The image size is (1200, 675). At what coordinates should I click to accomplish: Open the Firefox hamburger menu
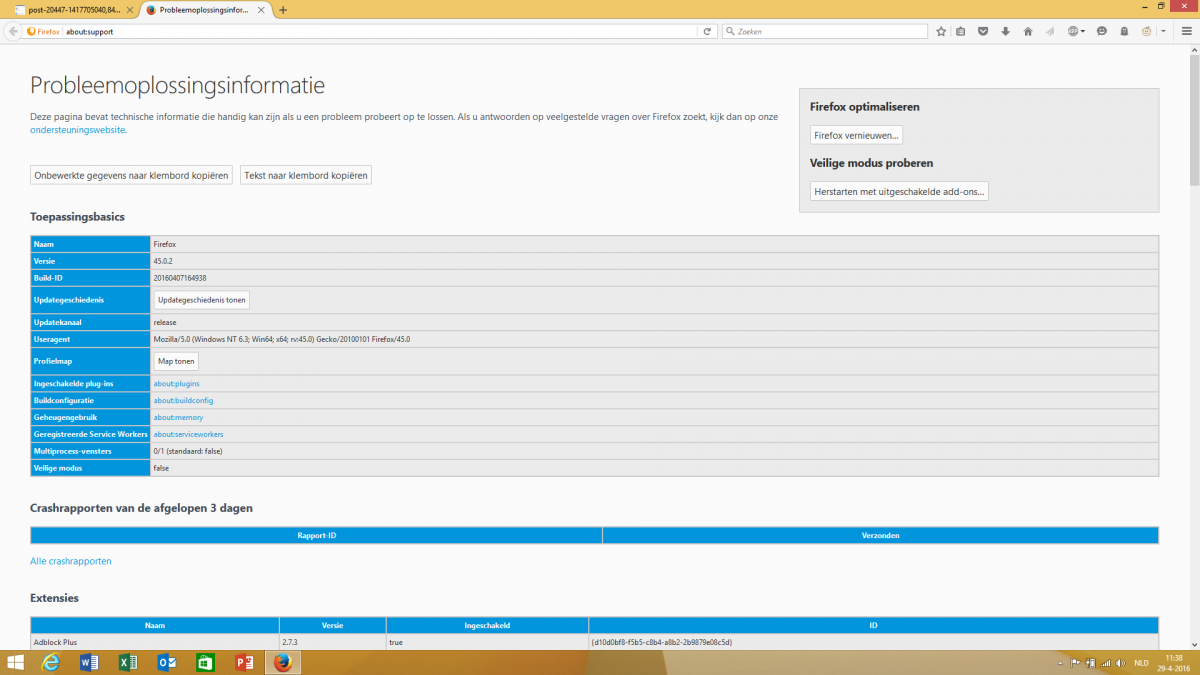coord(1185,31)
